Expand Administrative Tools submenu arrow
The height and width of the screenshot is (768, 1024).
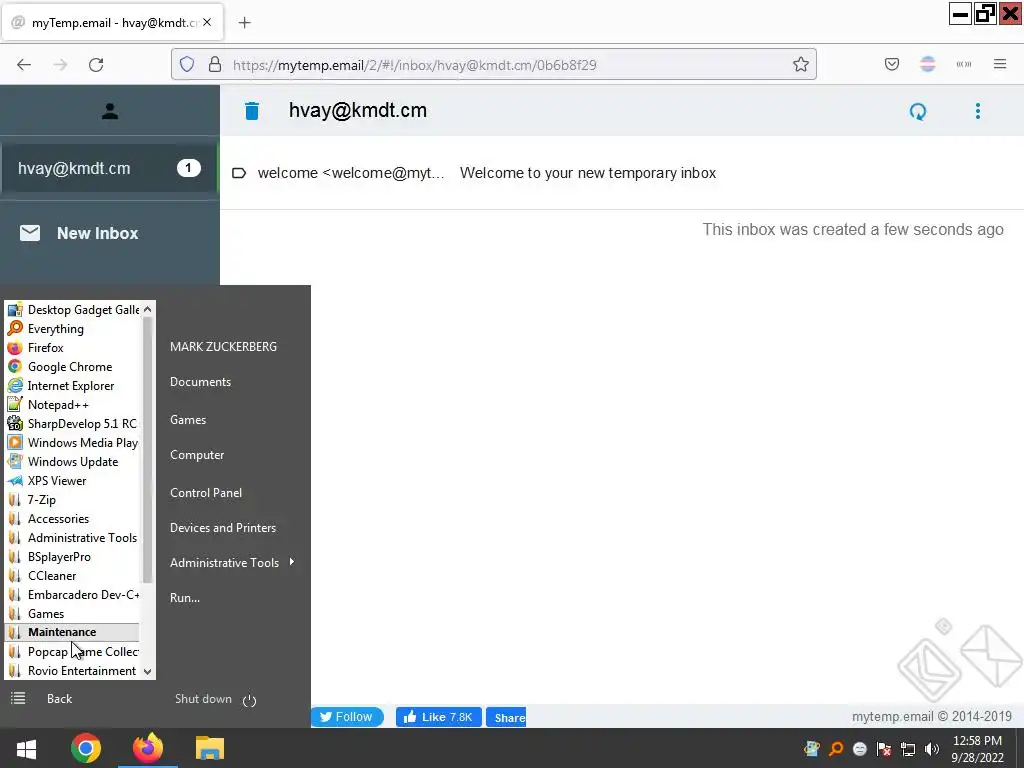(291, 562)
